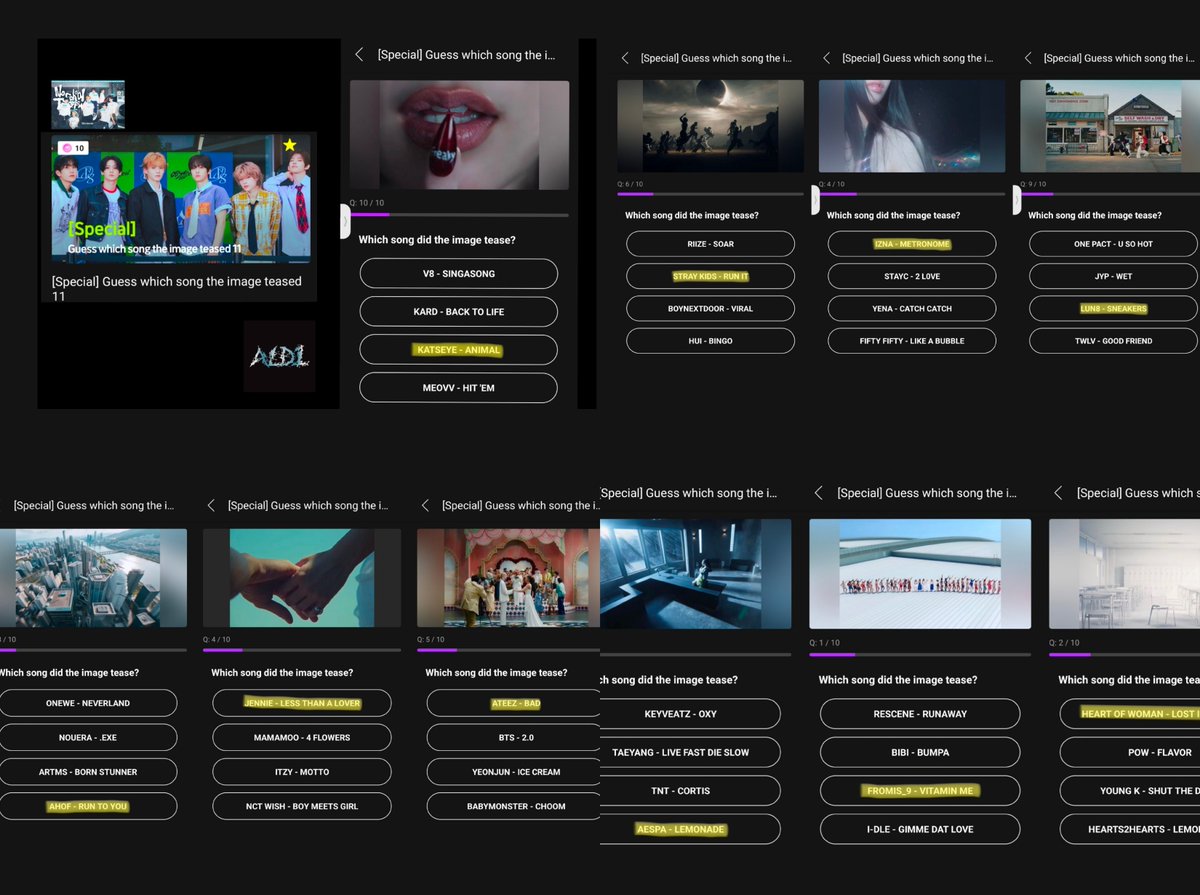Expand the side handle beside the red lips image
Screen dimensions: 1200x895
pos(345,219)
